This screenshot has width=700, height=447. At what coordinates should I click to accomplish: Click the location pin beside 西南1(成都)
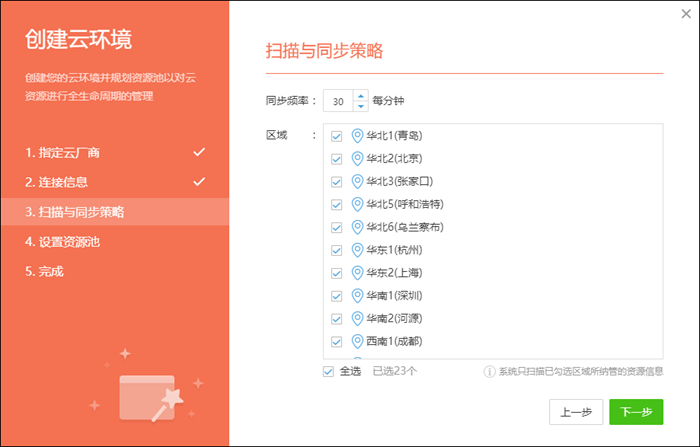(357, 342)
